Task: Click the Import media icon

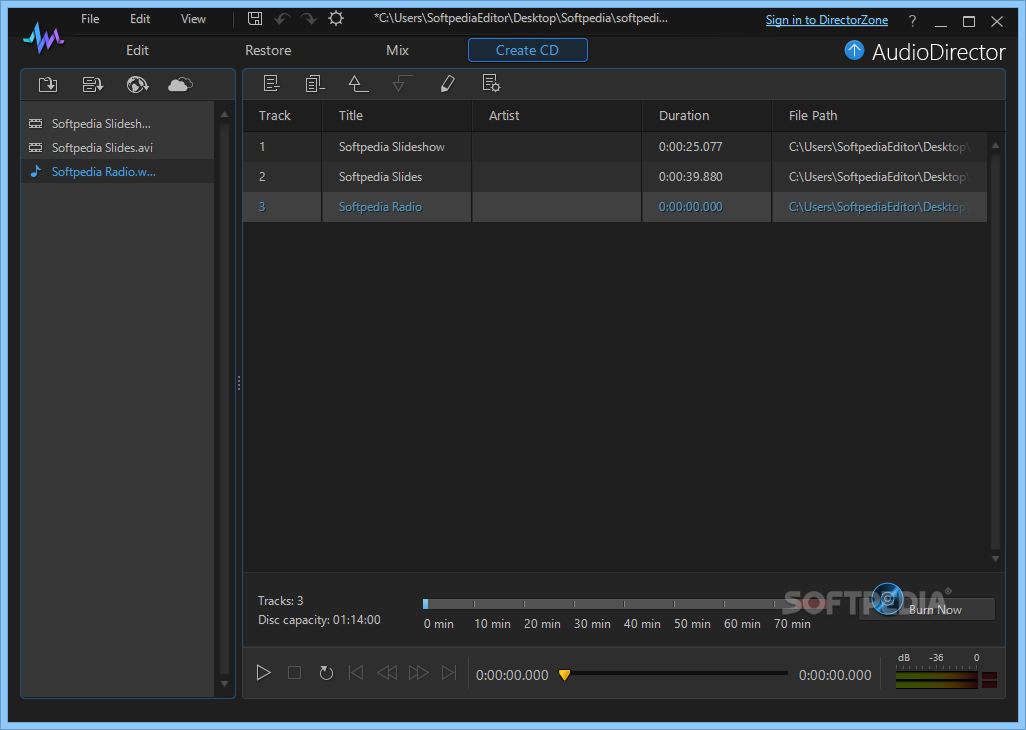Action: click(48, 84)
